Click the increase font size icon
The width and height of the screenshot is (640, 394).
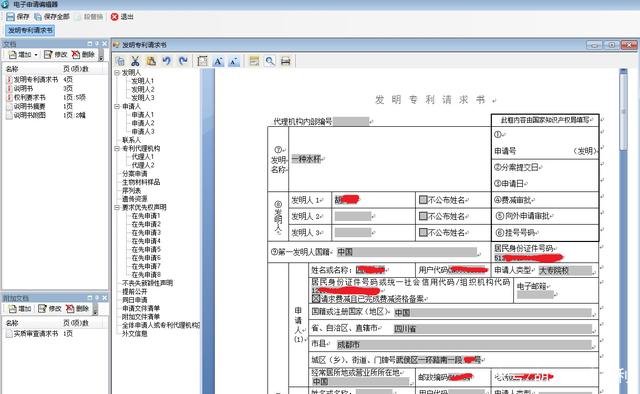218,61
